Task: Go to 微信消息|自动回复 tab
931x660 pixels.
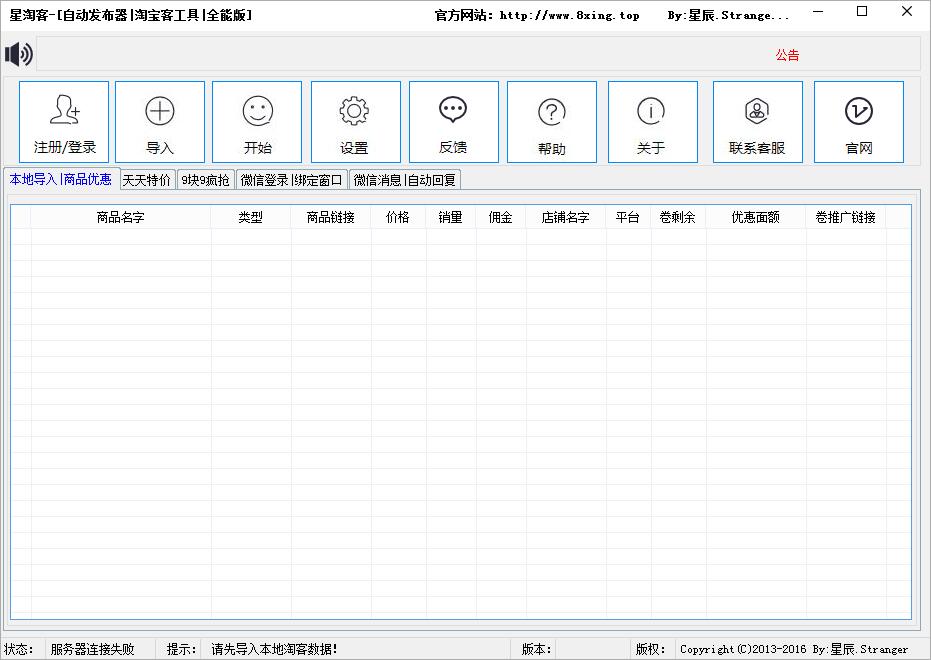Action: click(405, 180)
